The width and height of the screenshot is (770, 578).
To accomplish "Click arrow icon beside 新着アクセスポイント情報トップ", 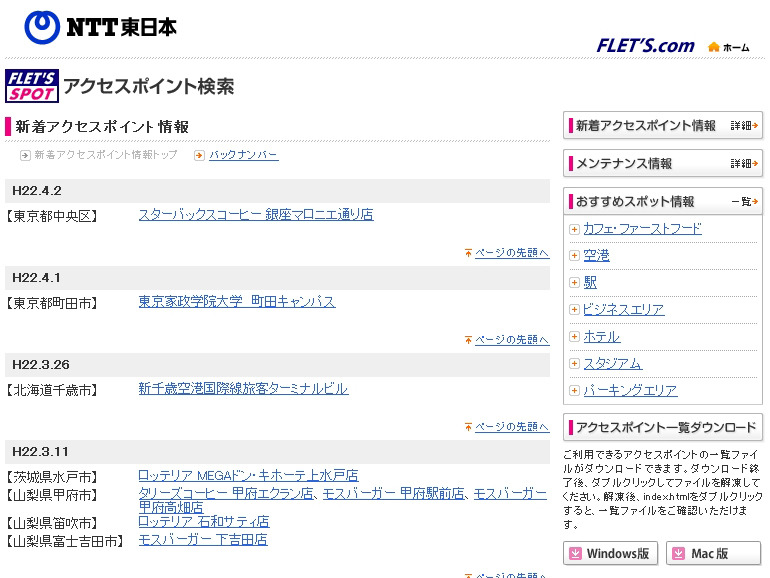I will pyautogui.click(x=25, y=156).
